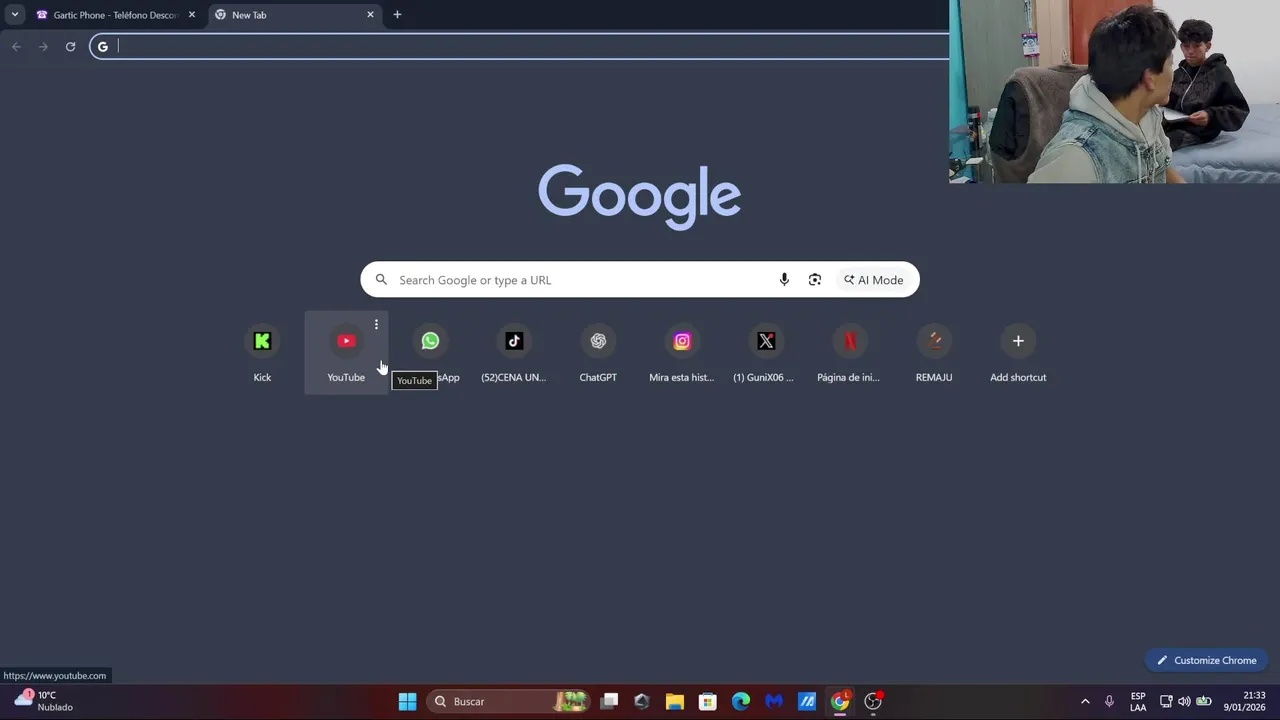Open a new tab with the plus button
Image resolution: width=1280 pixels, height=720 pixels.
coord(397,15)
